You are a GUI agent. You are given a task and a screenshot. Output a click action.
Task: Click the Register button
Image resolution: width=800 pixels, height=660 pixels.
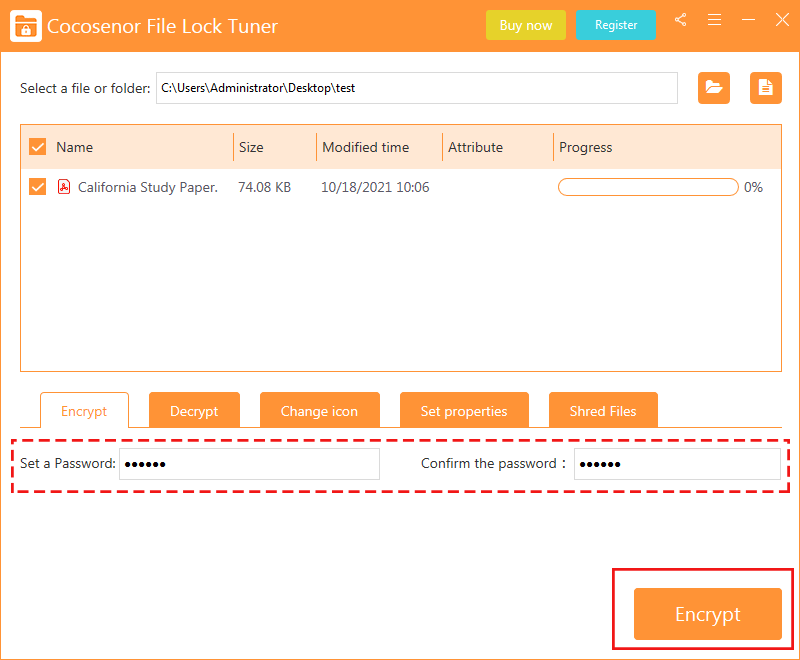(x=616, y=25)
